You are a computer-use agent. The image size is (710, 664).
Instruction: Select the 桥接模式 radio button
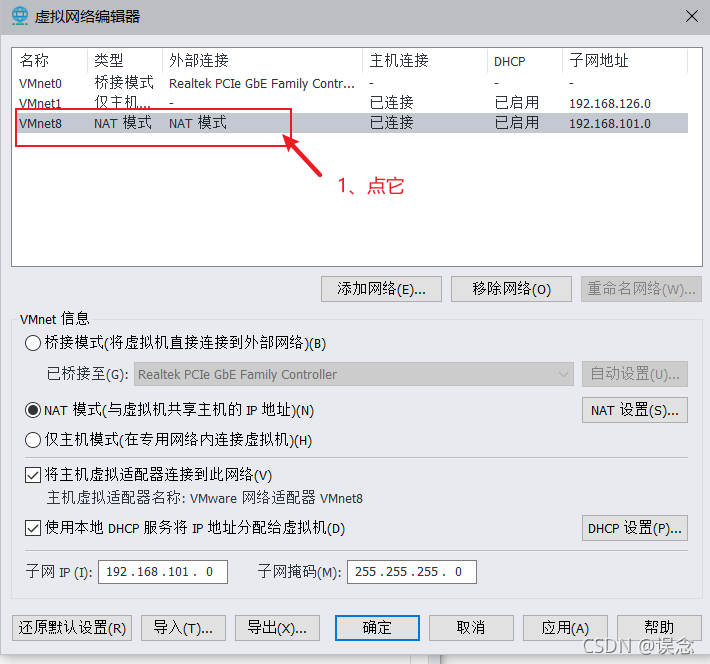(x=33, y=343)
